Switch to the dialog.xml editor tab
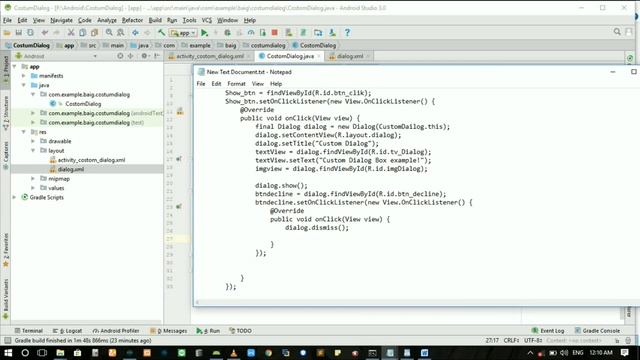 (x=350, y=56)
